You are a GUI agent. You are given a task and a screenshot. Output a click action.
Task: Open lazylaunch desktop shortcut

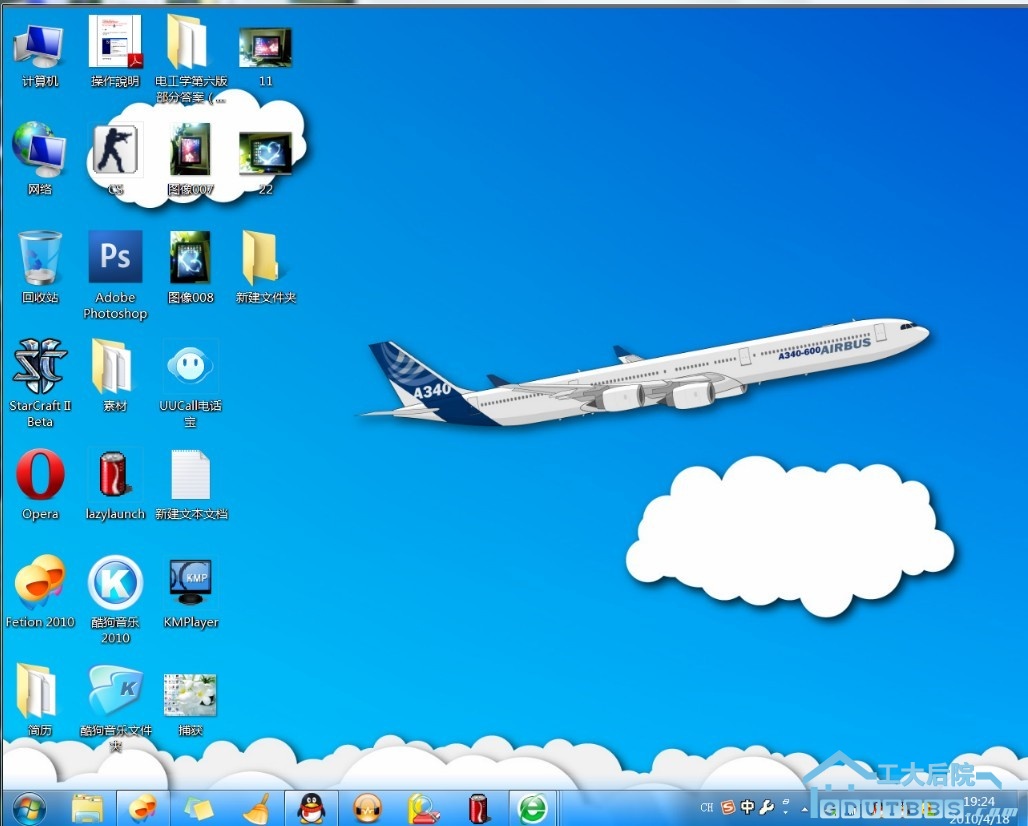click(x=115, y=475)
